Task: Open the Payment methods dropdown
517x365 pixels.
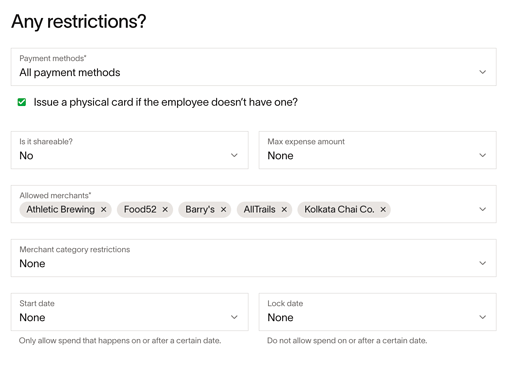Action: 254,67
